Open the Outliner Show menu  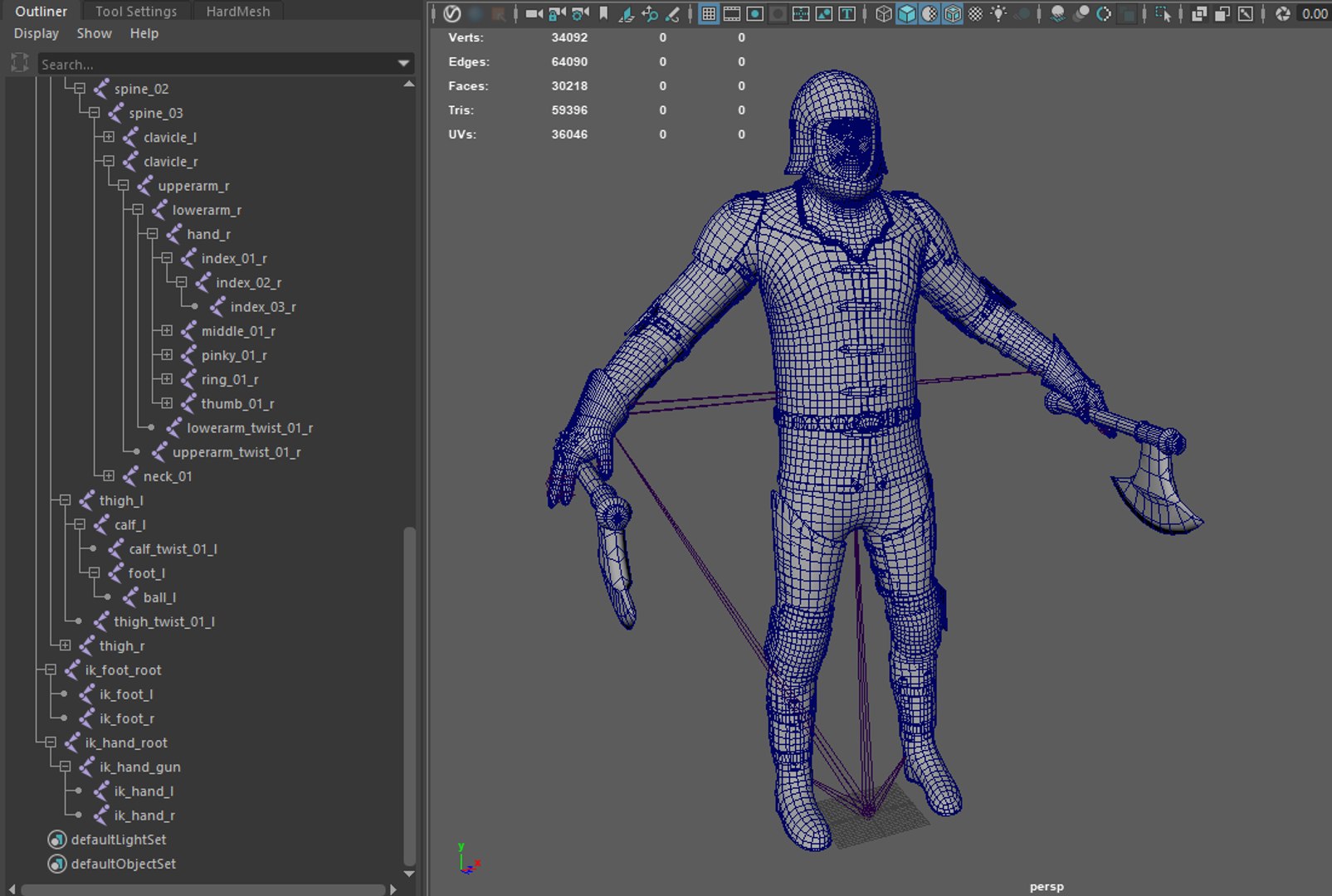94,33
